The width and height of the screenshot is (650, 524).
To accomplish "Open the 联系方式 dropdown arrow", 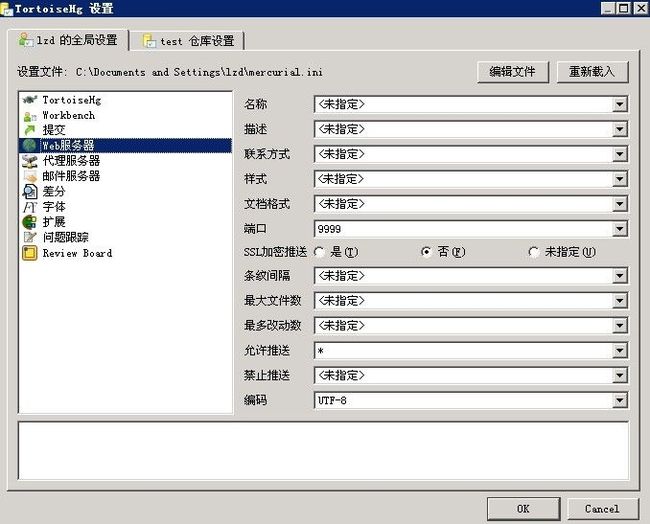I will pos(619,154).
